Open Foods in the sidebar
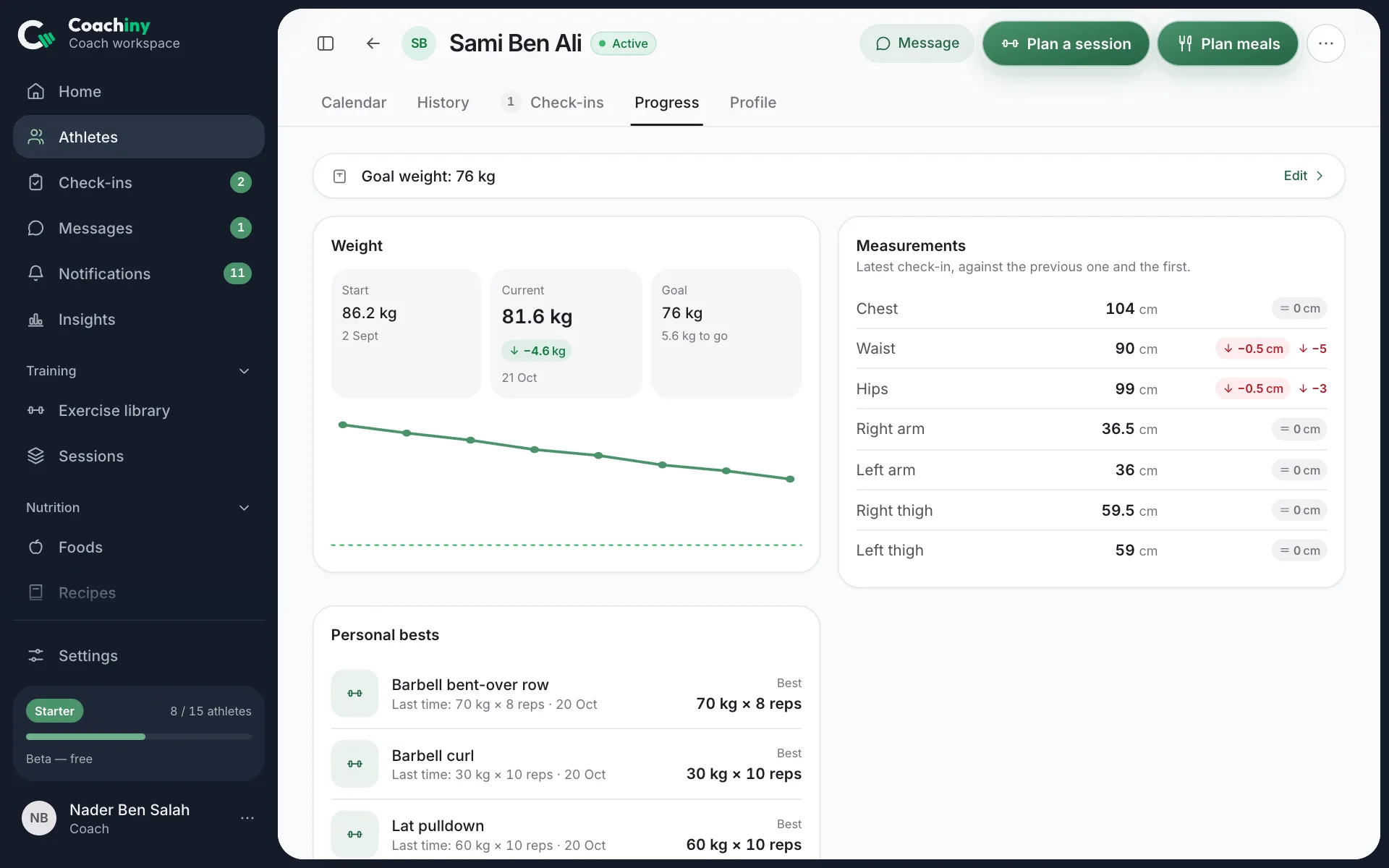1389x868 pixels. tap(139, 548)
